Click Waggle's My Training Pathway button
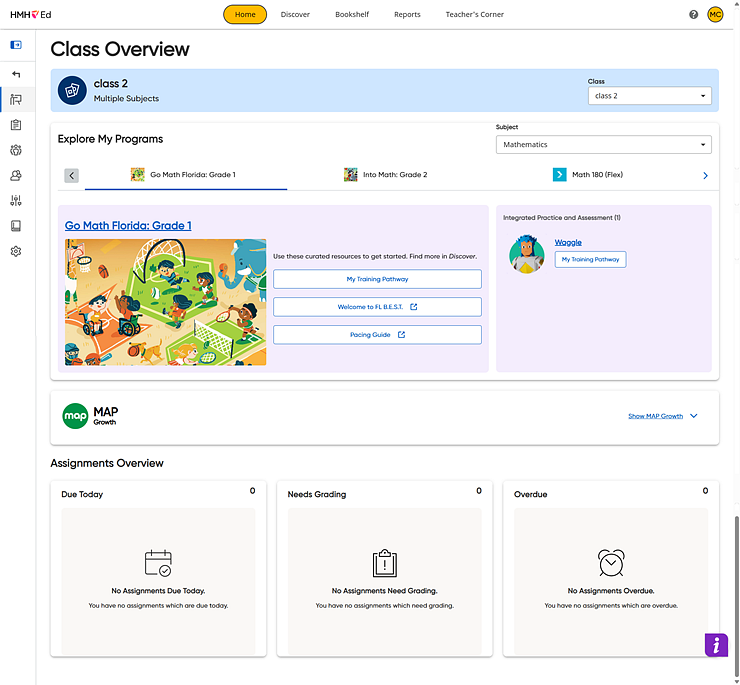This screenshot has width=740, height=685. point(590,260)
